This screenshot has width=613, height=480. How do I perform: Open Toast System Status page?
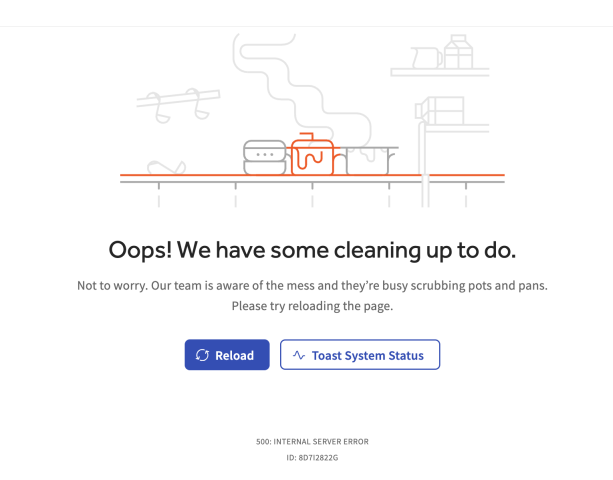pos(360,355)
